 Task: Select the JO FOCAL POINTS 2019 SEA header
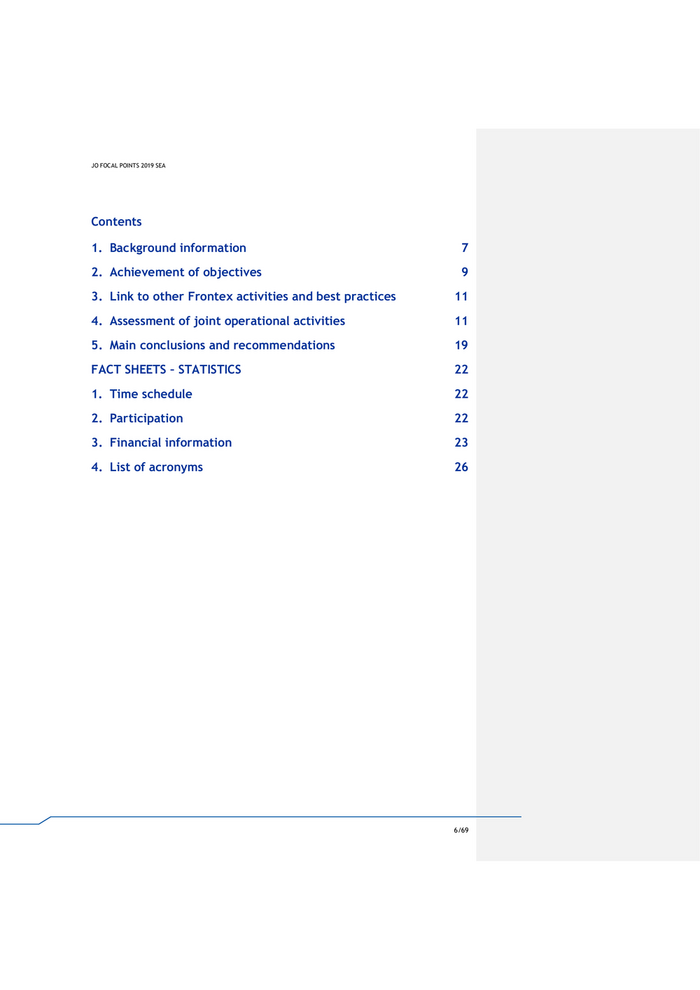128,166
